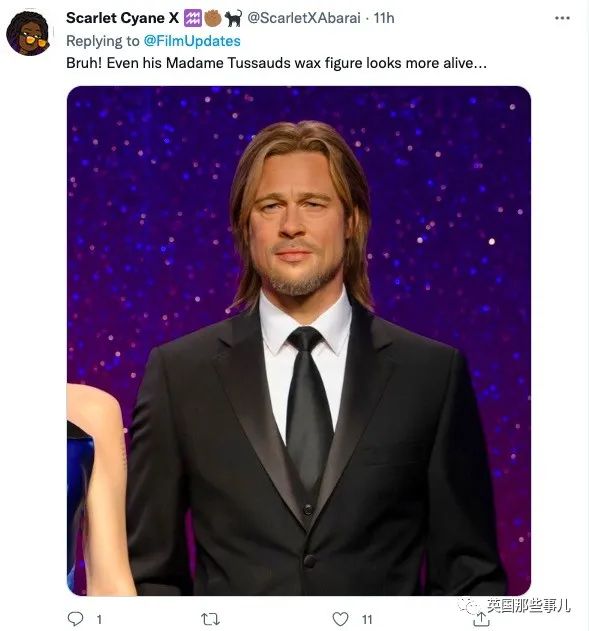Click the display name Scarlet Cyane X

point(122,18)
